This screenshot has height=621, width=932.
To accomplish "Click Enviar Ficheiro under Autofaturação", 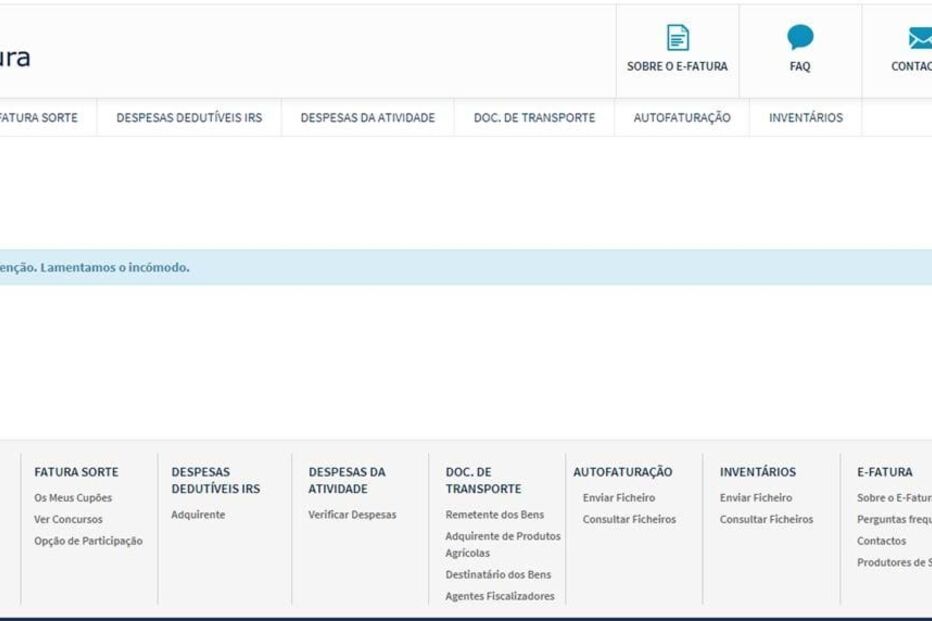I will click(x=618, y=496).
